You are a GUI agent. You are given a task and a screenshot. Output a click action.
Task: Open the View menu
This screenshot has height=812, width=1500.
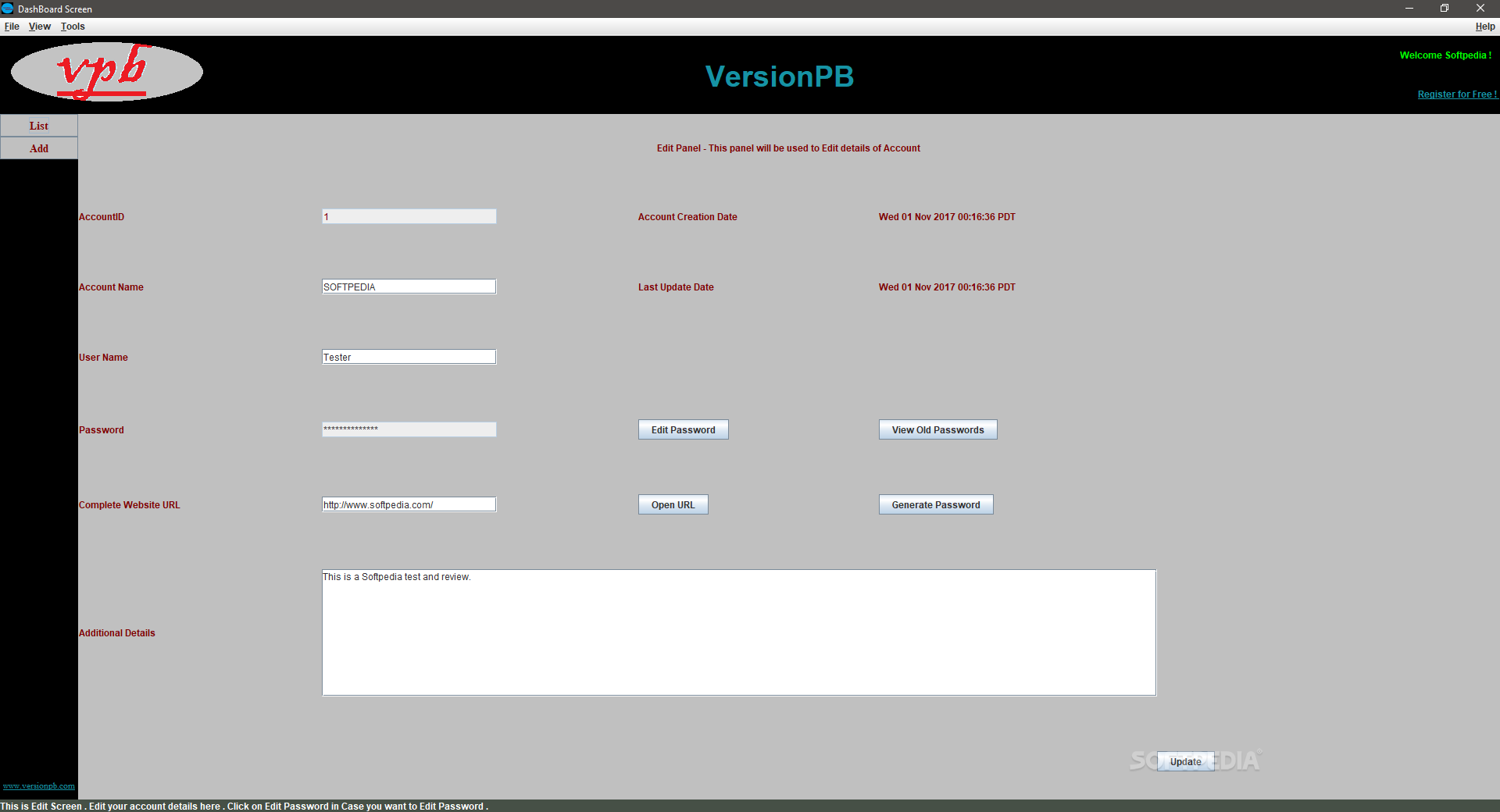[40, 27]
